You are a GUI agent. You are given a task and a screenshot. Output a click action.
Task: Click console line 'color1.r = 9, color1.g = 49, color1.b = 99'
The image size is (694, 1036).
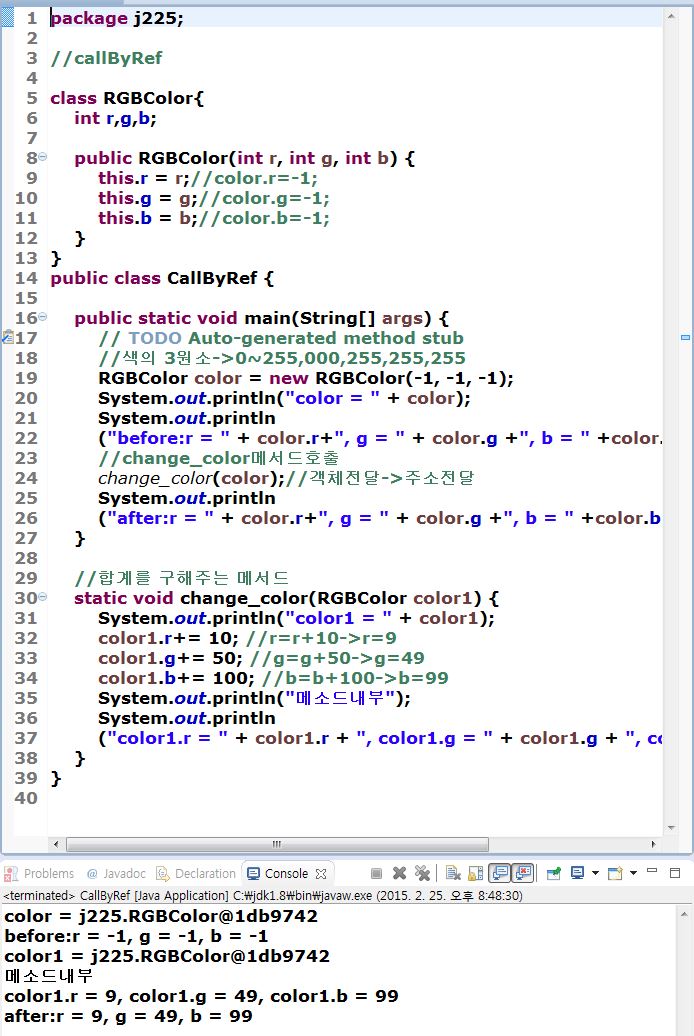point(202,996)
